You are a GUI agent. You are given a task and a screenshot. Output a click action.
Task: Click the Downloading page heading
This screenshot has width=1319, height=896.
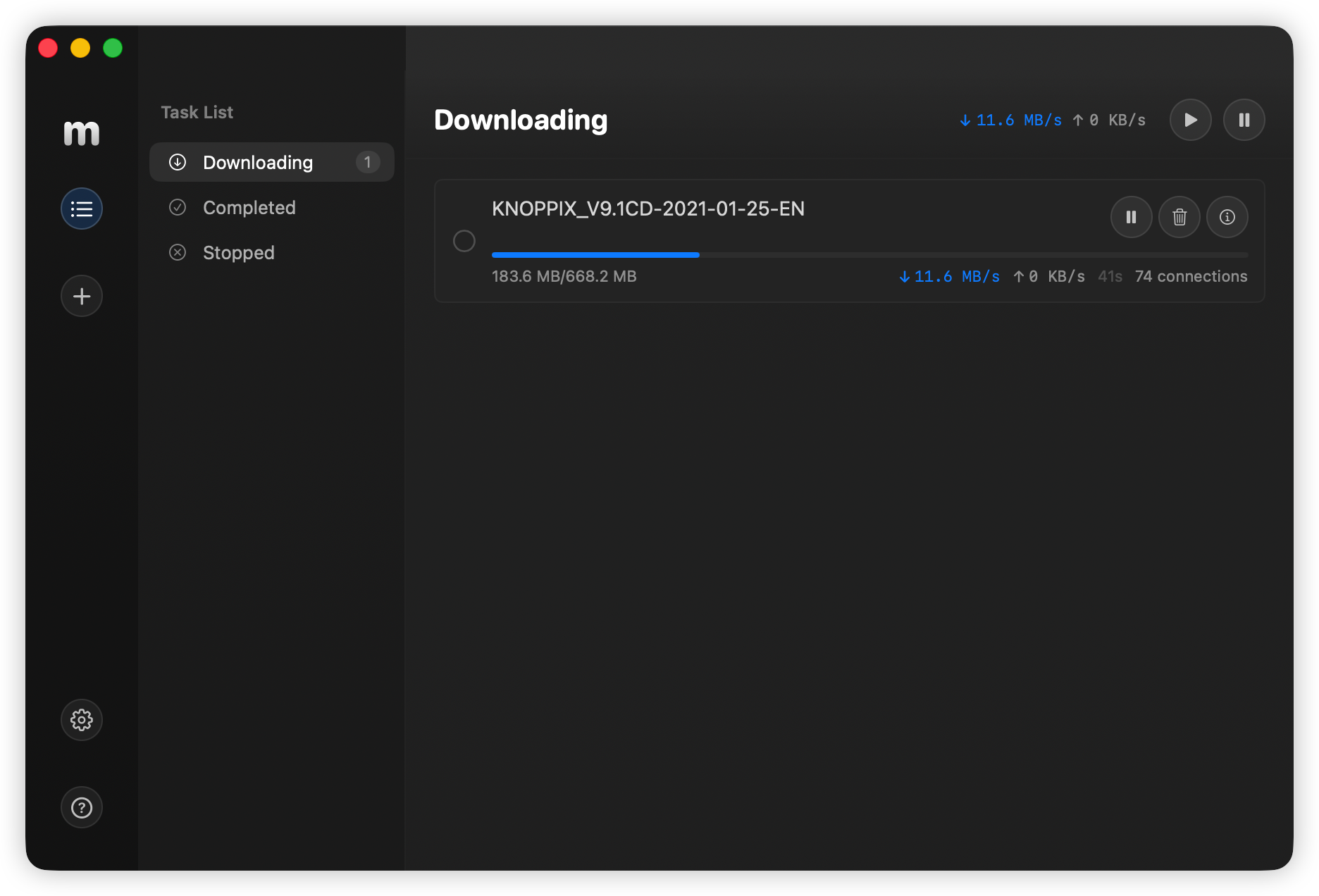521,120
